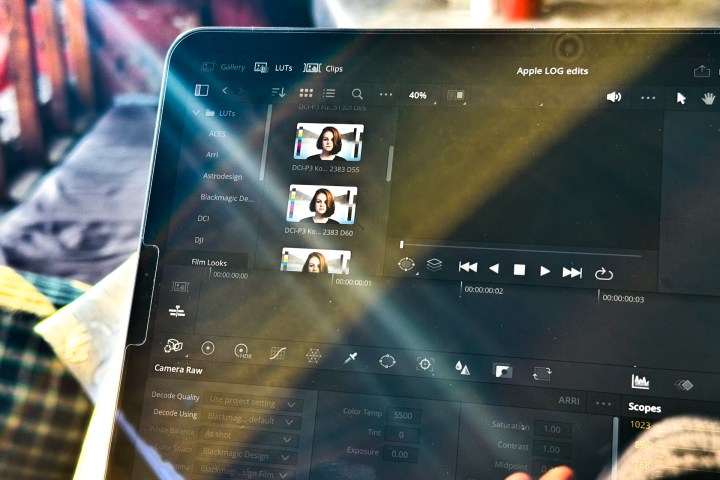Switch to thumbnail grid view
This screenshot has width=720, height=480.
[x=306, y=93]
